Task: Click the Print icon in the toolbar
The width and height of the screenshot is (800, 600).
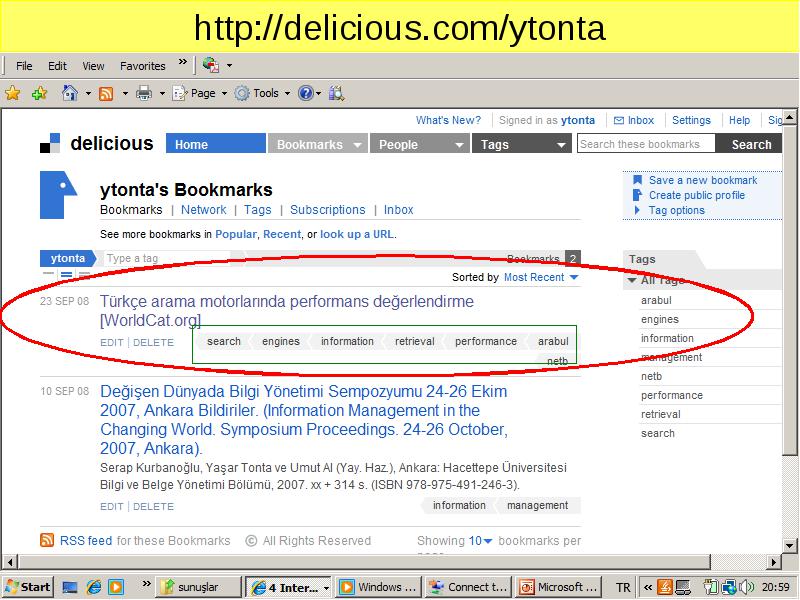Action: click(x=144, y=93)
